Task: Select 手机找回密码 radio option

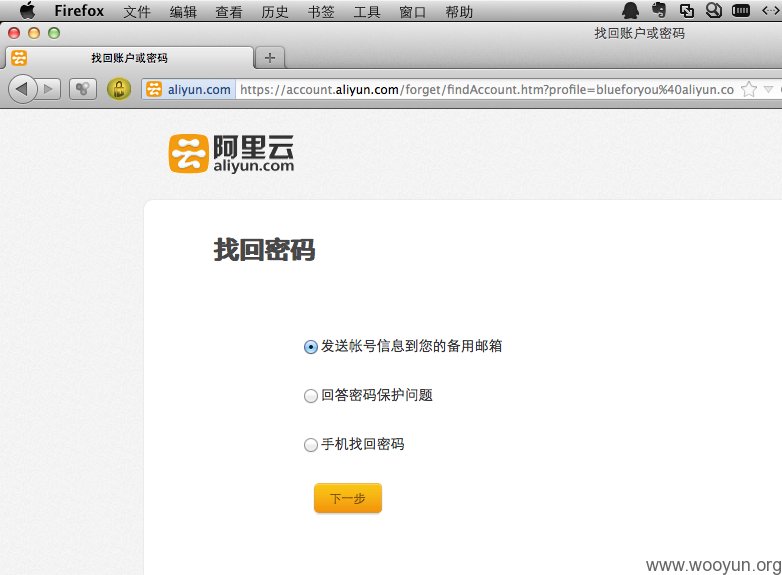Action: [x=310, y=445]
